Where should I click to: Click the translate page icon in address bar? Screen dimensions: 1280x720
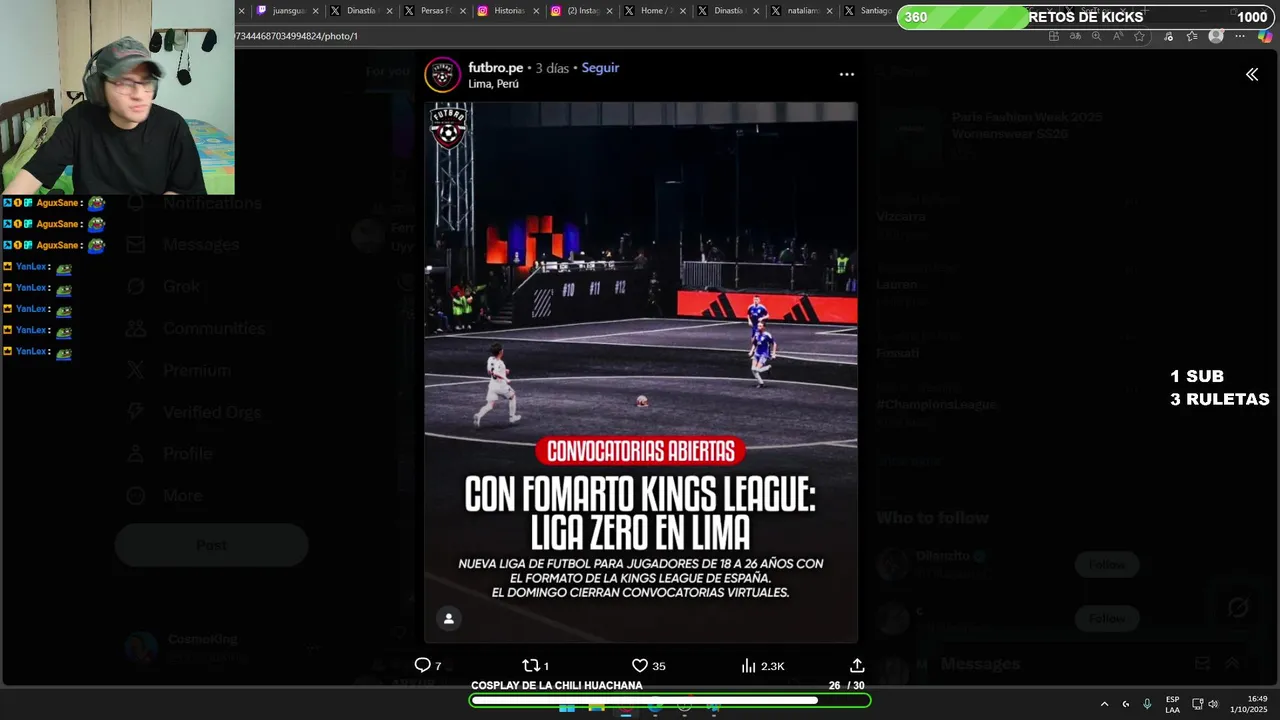(1075, 36)
